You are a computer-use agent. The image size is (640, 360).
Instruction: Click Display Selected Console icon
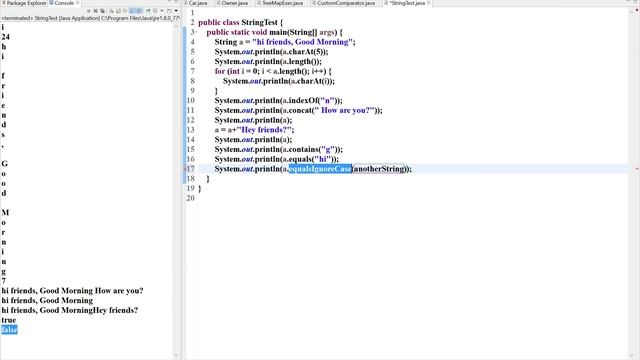pos(155,11)
